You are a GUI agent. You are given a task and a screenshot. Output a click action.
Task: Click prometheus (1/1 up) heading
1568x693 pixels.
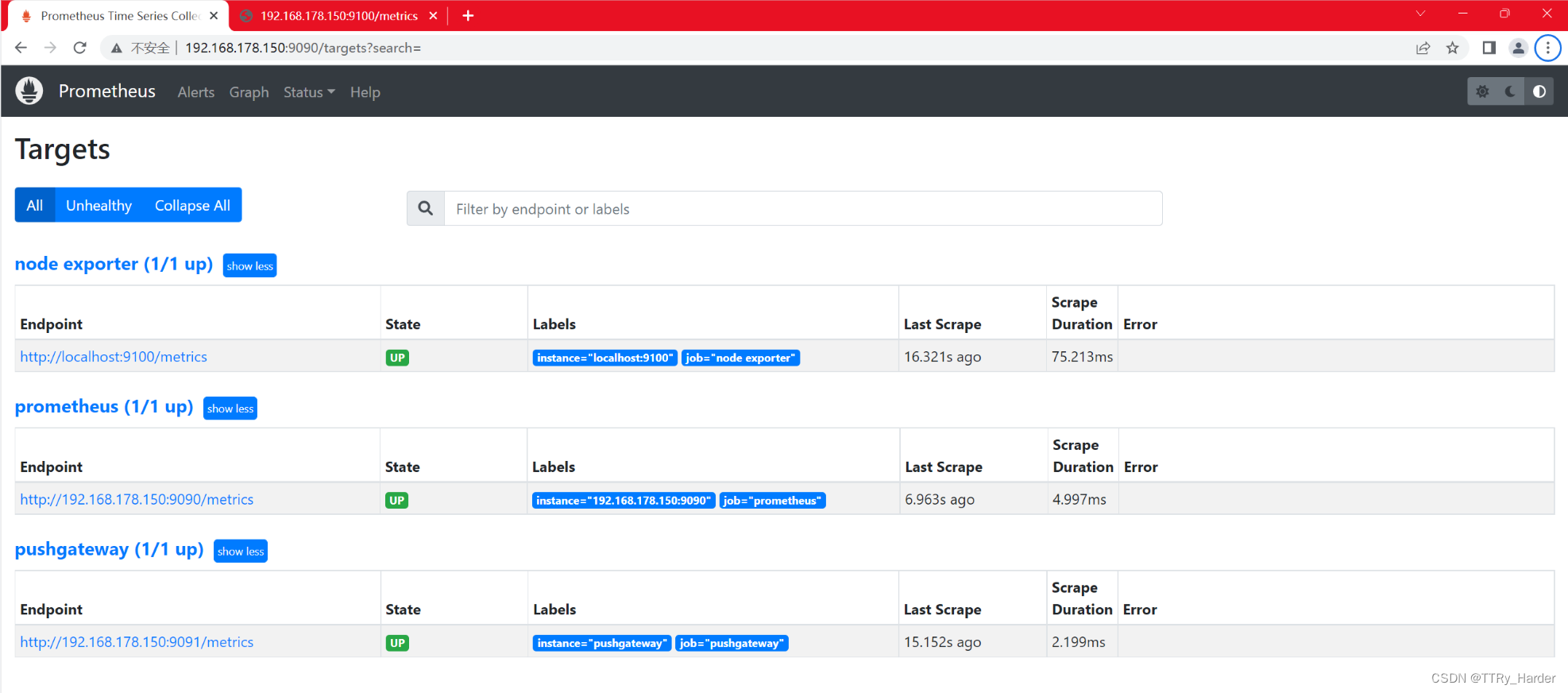click(104, 407)
